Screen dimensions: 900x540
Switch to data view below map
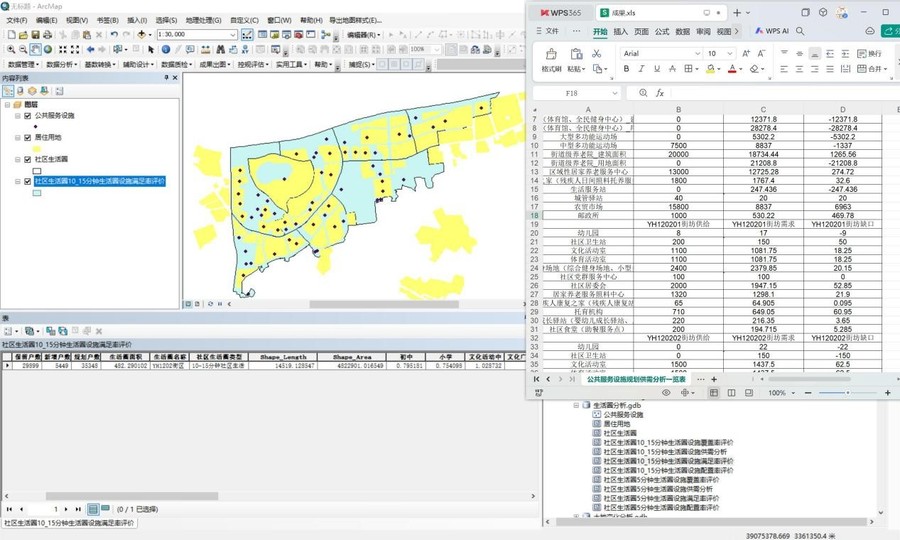pyautogui.click(x=188, y=304)
